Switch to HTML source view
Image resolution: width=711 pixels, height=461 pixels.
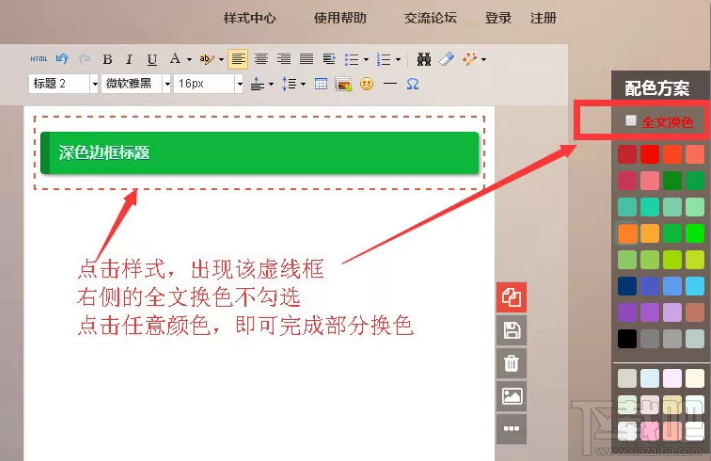point(39,59)
